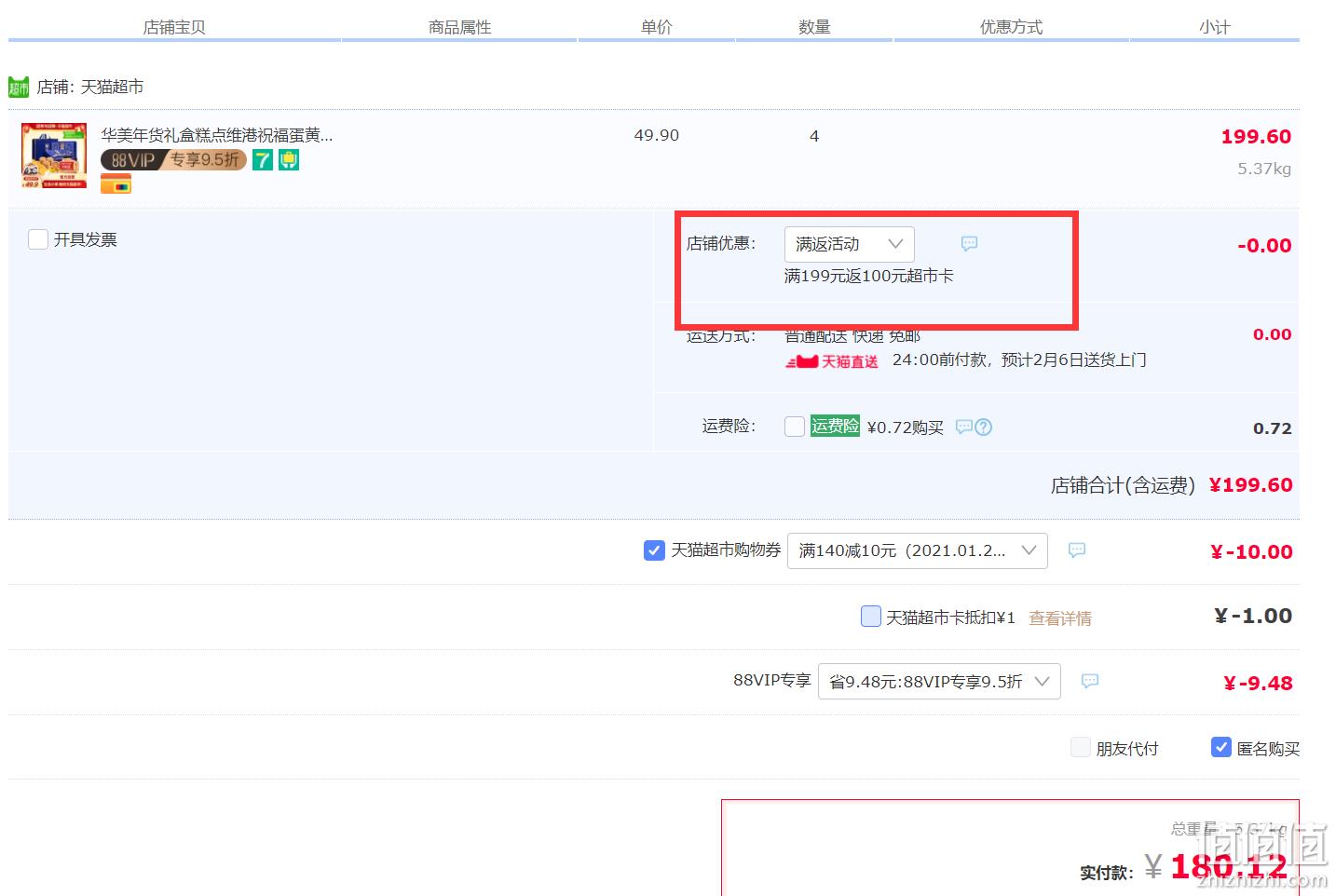Click the weight value 5.37kg
Image resolution: width=1336 pixels, height=896 pixels.
pos(1264,170)
